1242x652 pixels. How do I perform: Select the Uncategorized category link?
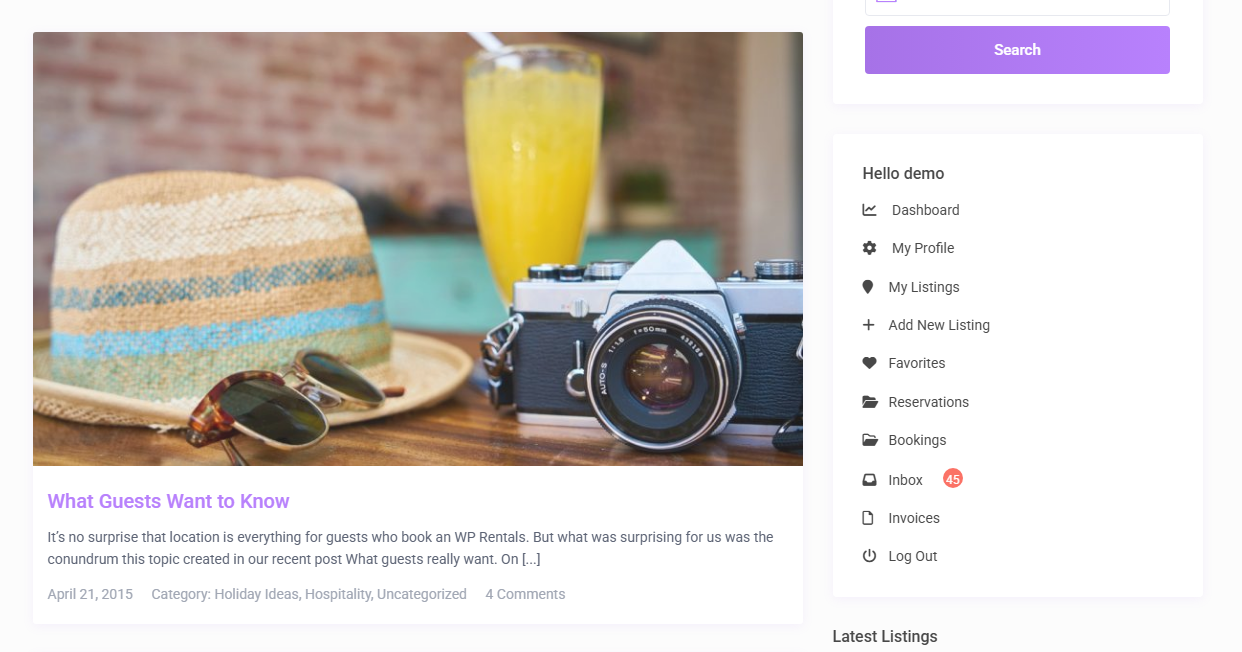(x=422, y=594)
